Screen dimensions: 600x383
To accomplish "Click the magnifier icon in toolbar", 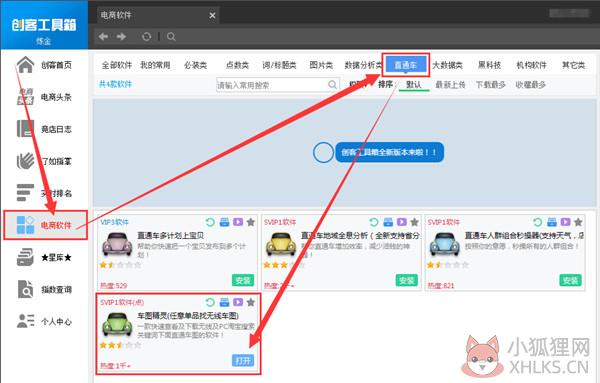I will tap(171, 37).
